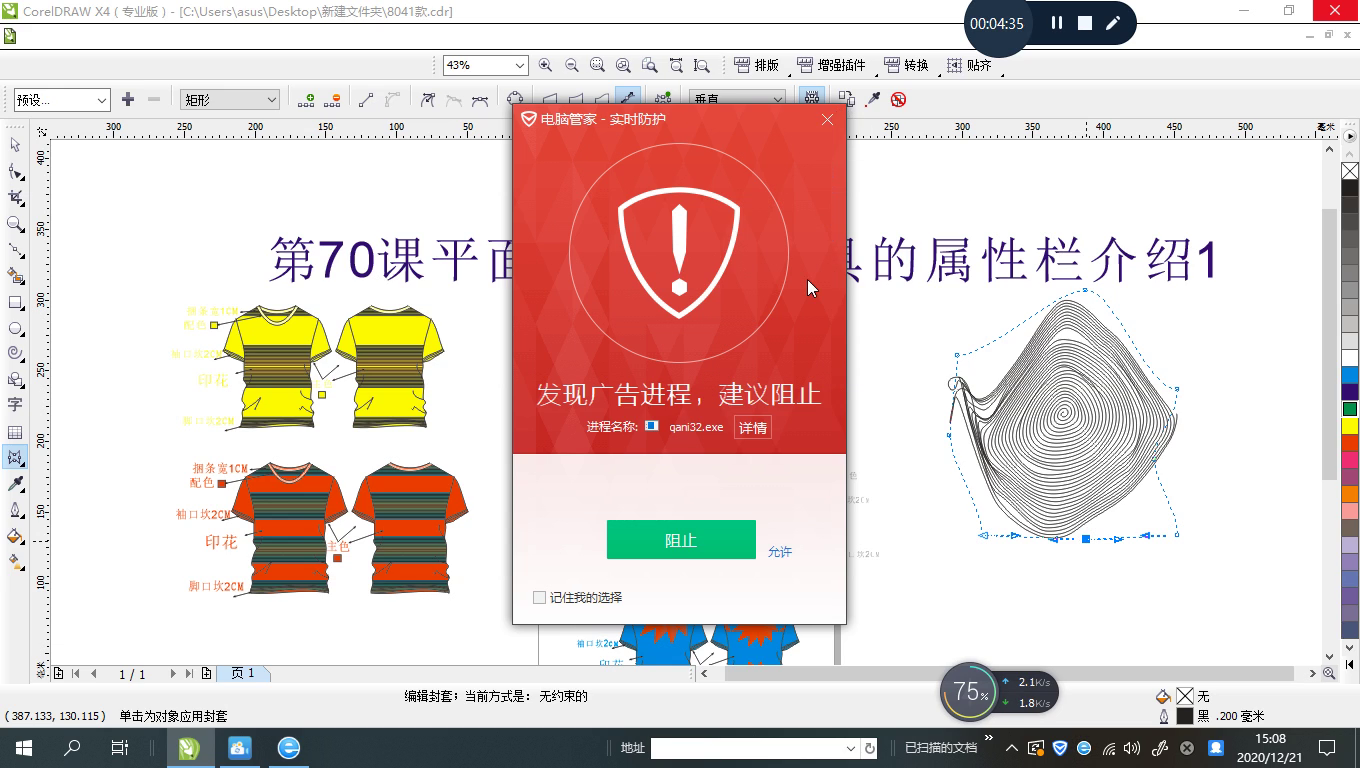
Task: Click the Add Nodes icon
Action: point(306,99)
